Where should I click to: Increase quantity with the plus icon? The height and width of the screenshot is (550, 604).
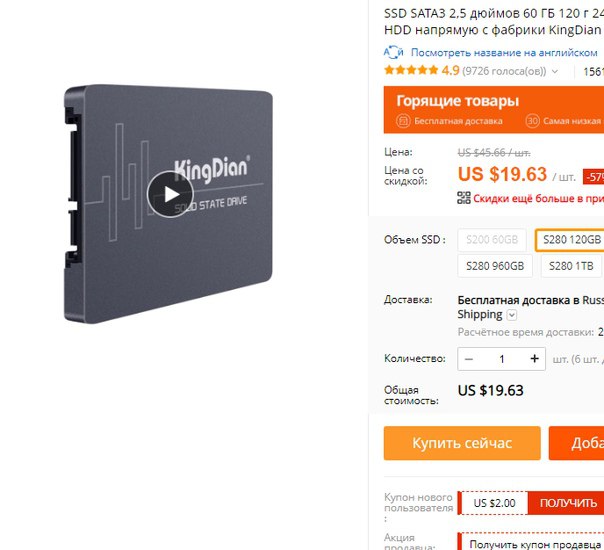pyautogui.click(x=534, y=359)
